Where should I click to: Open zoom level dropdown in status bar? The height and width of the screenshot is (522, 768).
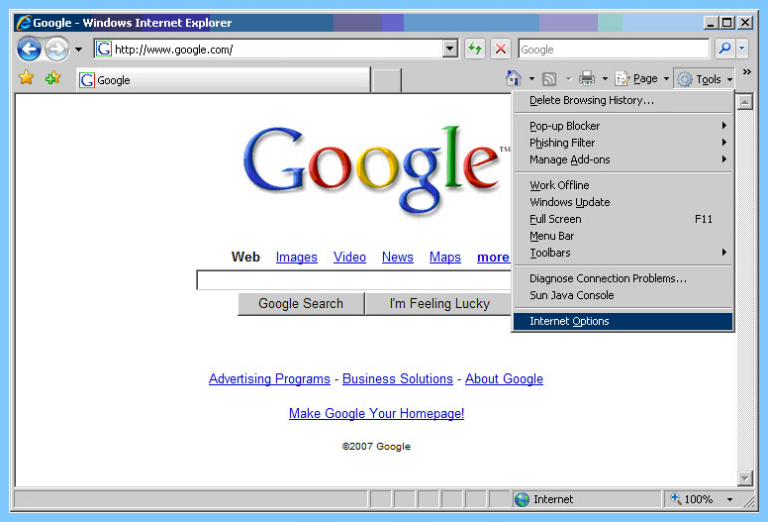[730, 499]
